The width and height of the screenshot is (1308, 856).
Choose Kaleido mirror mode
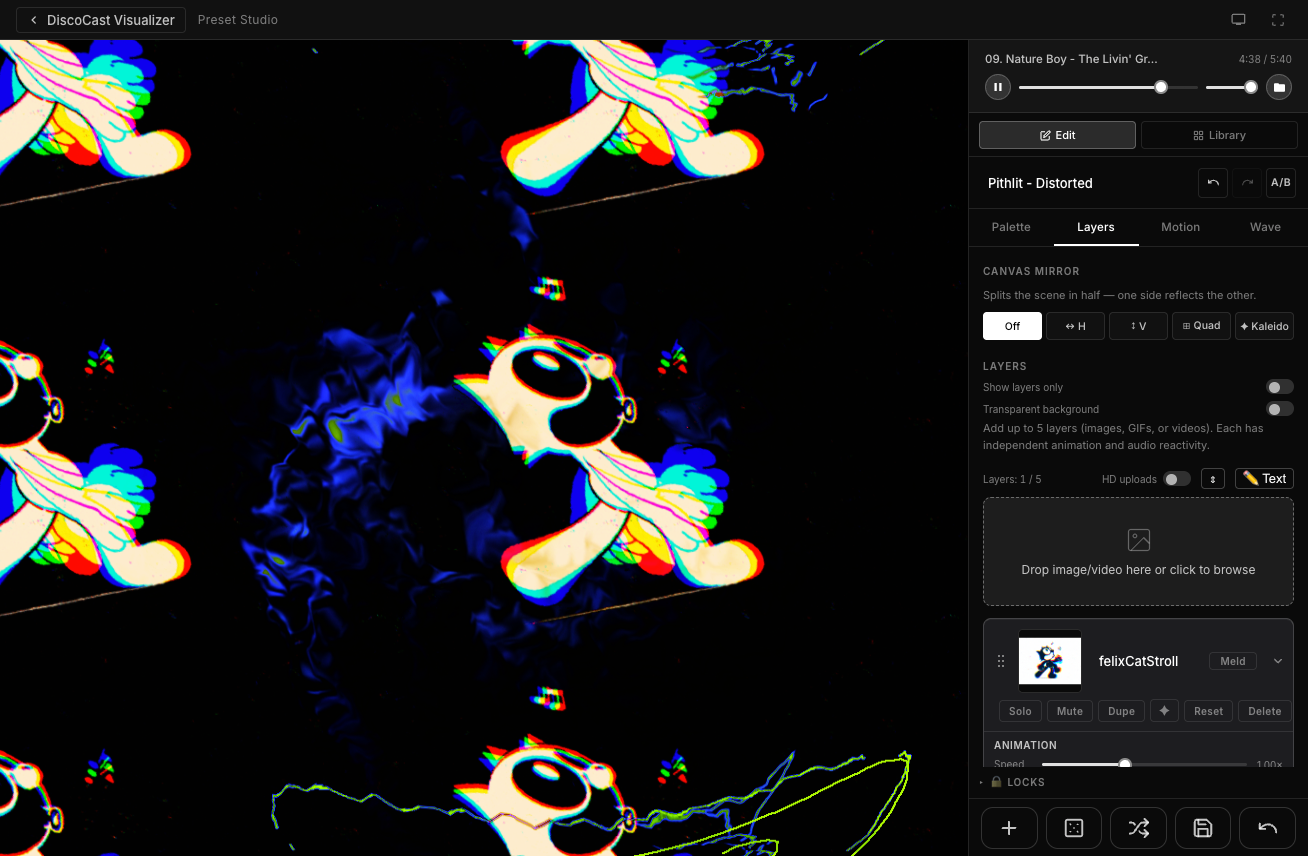(x=1264, y=326)
